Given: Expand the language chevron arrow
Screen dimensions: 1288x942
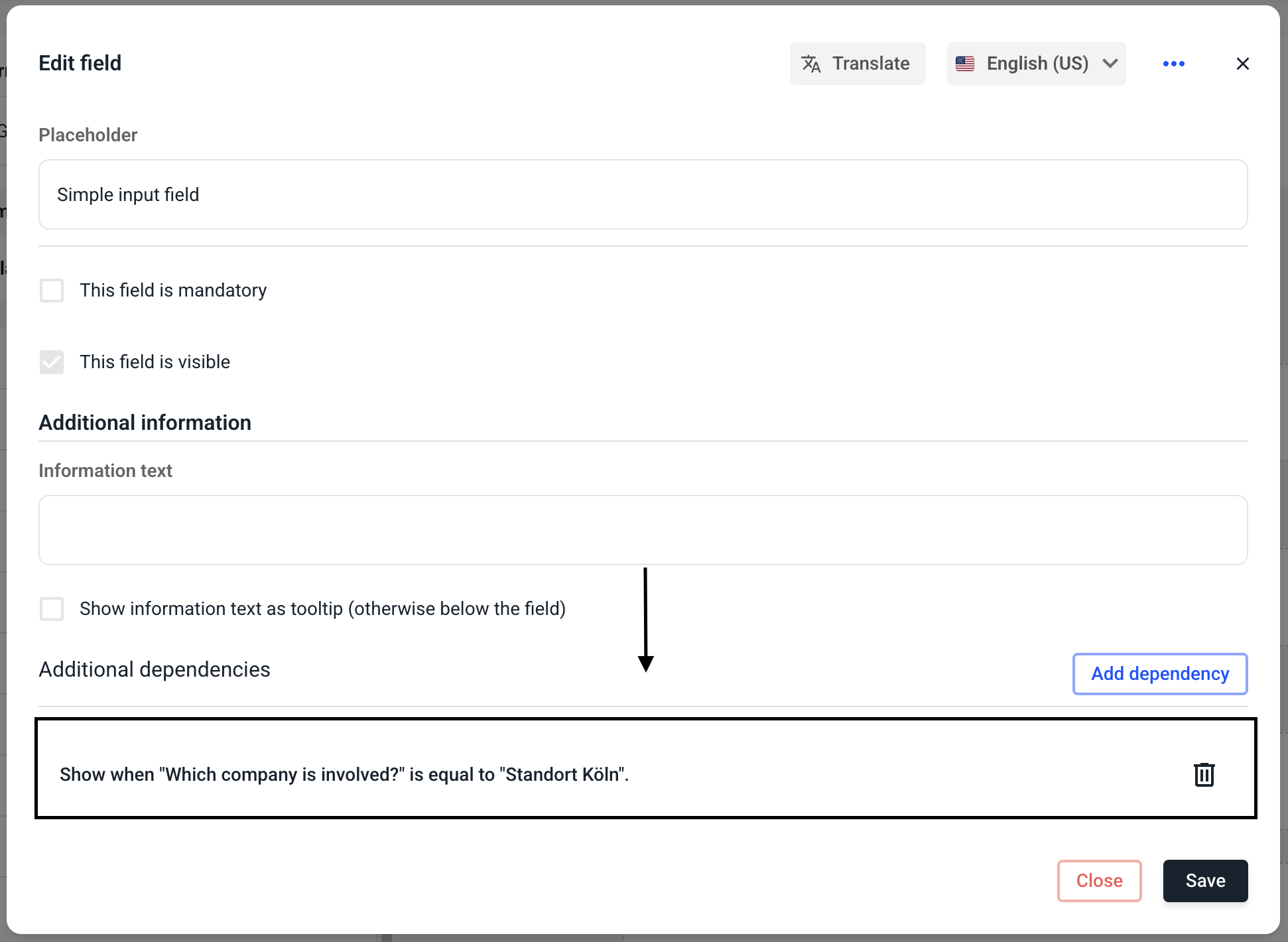Looking at the screenshot, I should click(x=1110, y=64).
